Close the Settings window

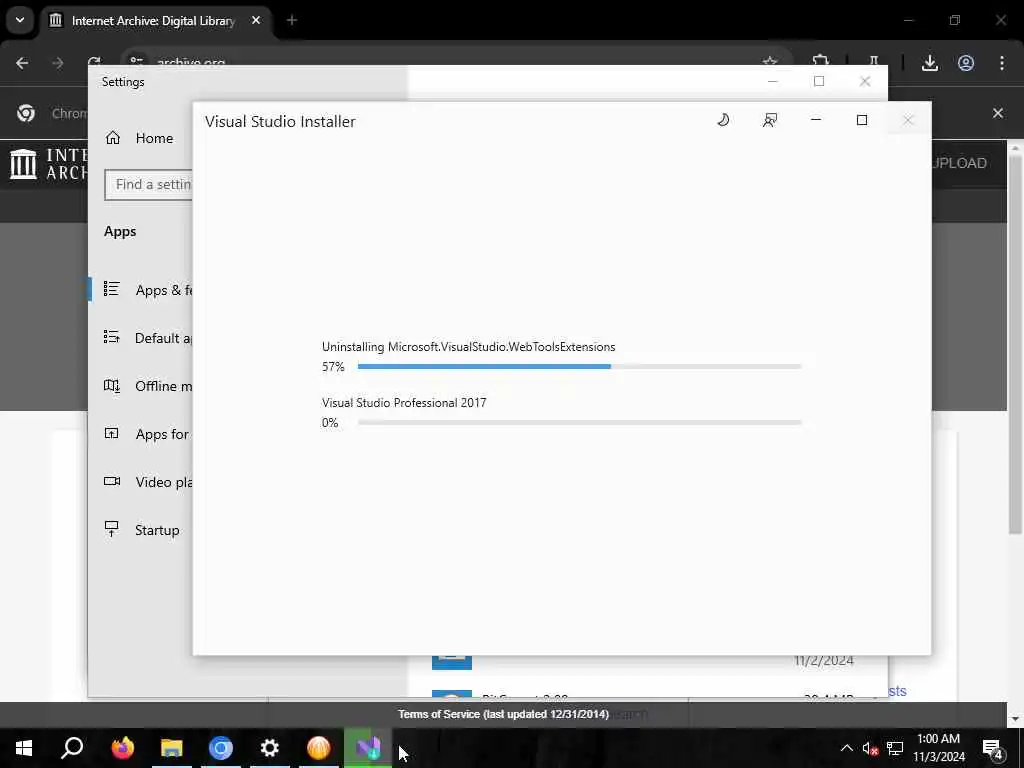pos(865,82)
